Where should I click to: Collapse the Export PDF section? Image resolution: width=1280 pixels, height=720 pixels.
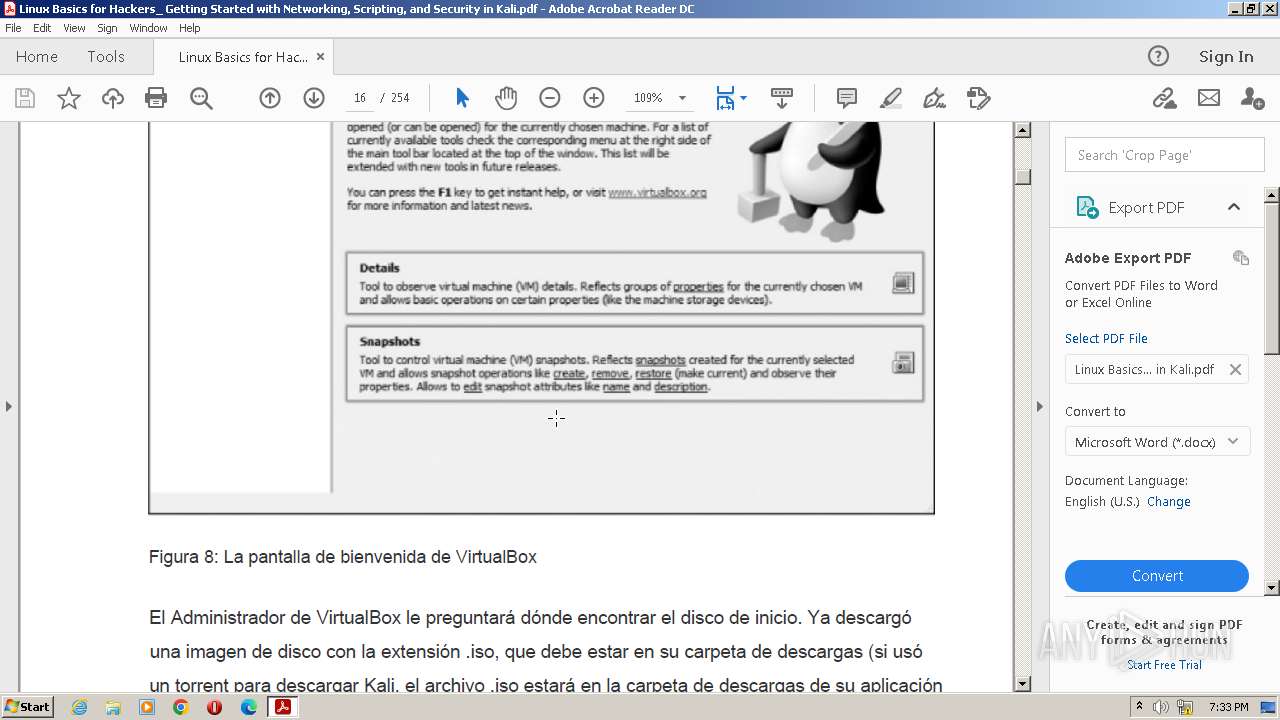1234,207
